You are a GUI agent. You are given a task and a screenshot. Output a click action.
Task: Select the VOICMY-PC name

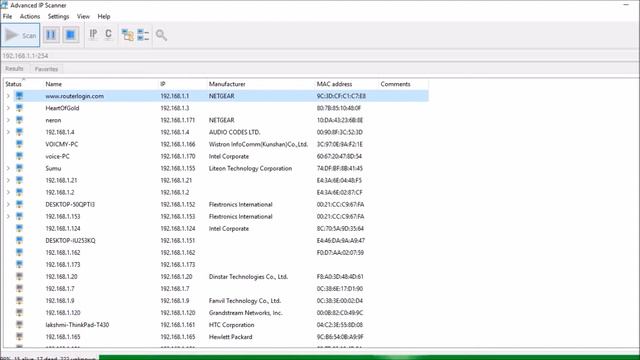(62, 144)
